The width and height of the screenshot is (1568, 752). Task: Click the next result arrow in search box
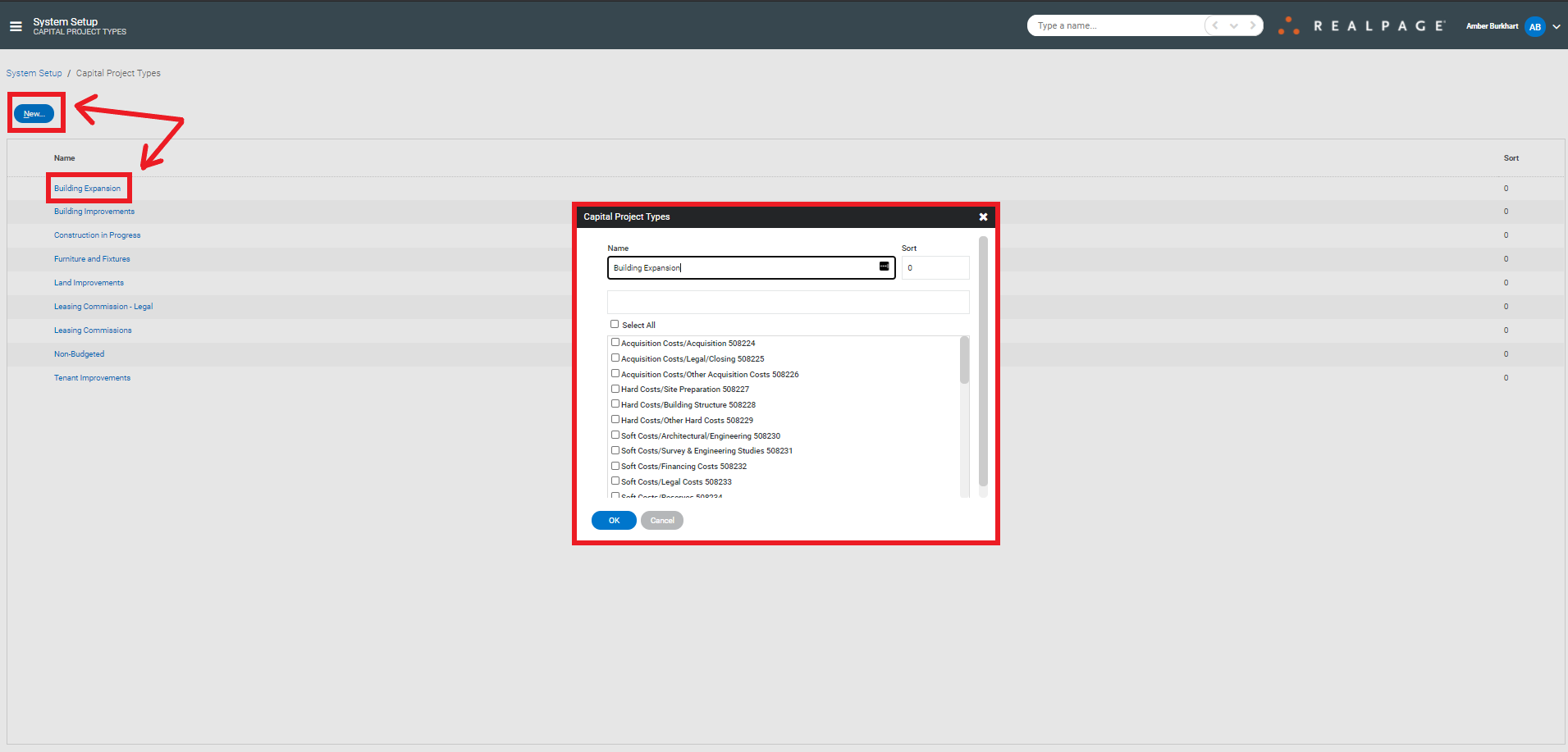click(x=1253, y=25)
